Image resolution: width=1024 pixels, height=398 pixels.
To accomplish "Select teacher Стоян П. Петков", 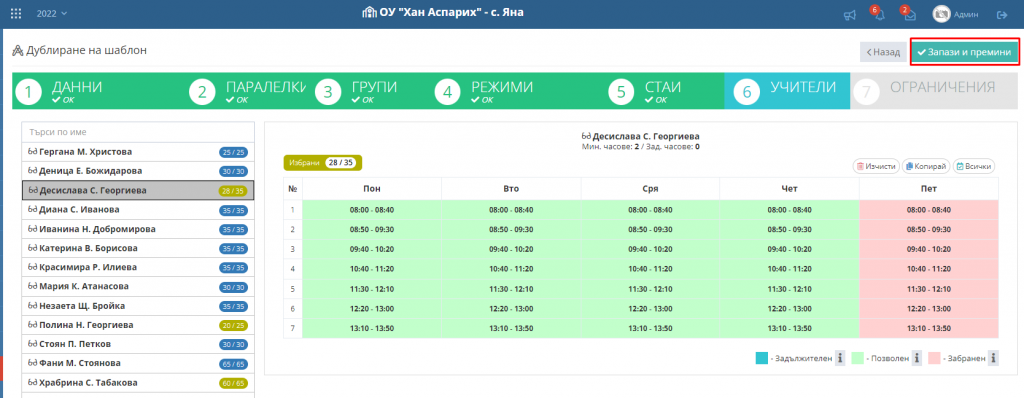I will [x=138, y=344].
